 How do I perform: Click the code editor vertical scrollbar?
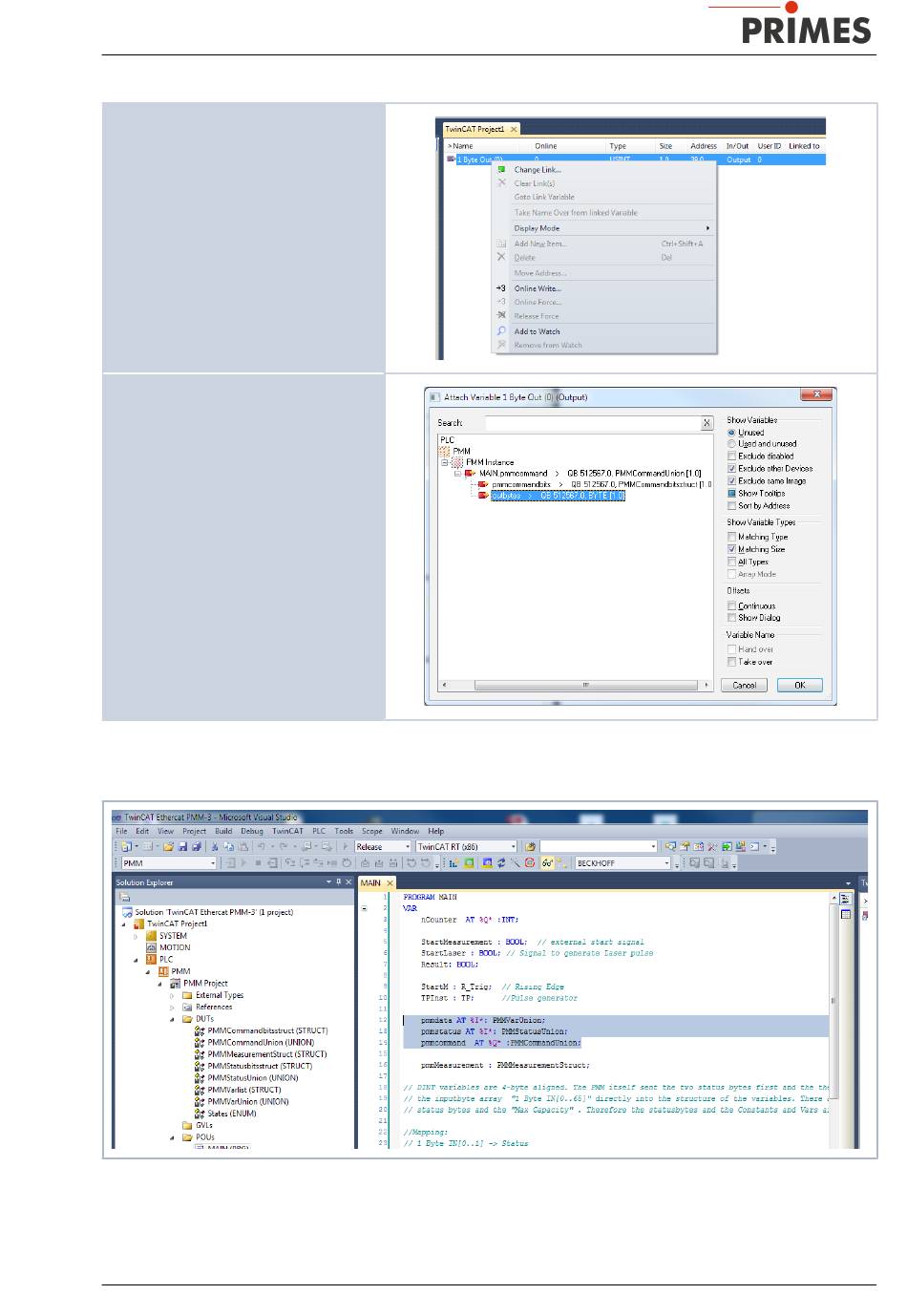[x=833, y=1019]
